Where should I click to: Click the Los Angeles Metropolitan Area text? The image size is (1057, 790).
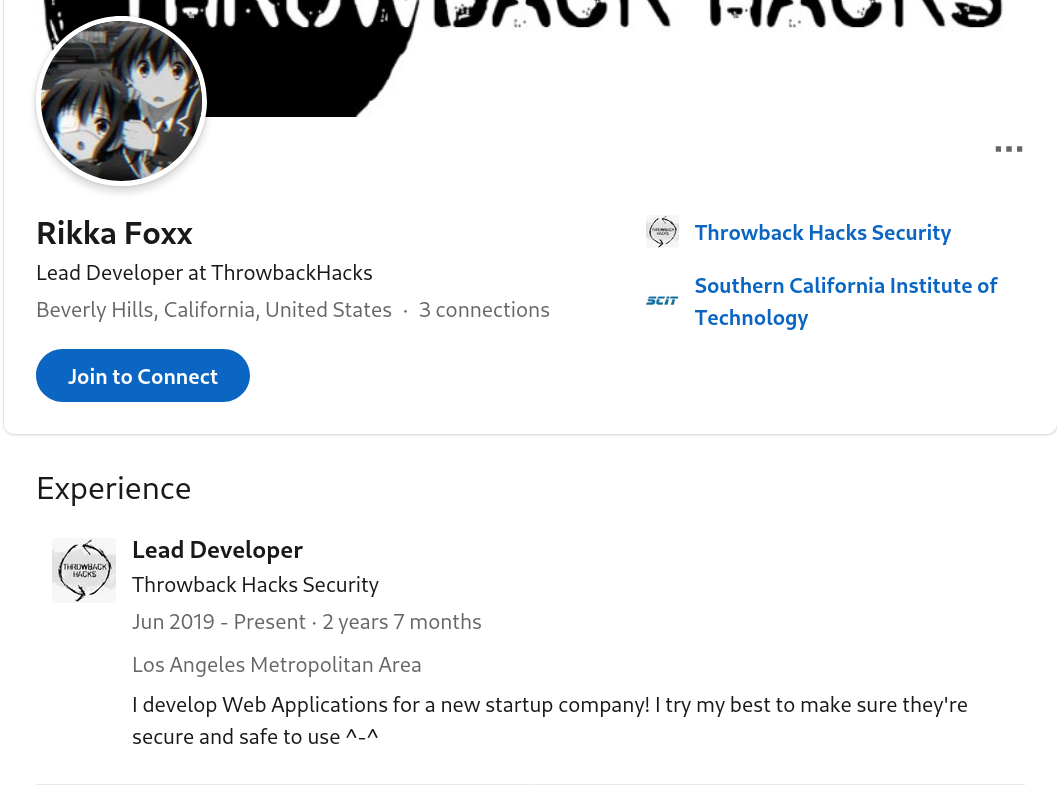click(x=276, y=665)
